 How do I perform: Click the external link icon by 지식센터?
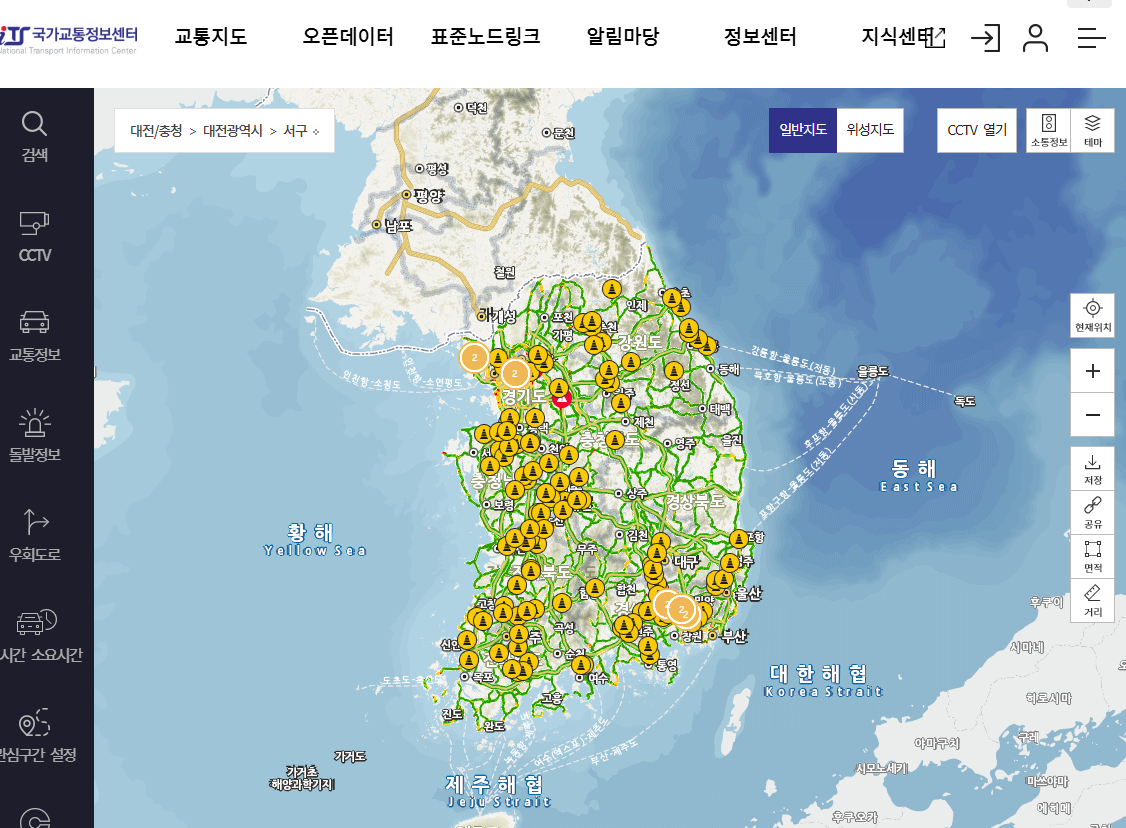[936, 38]
